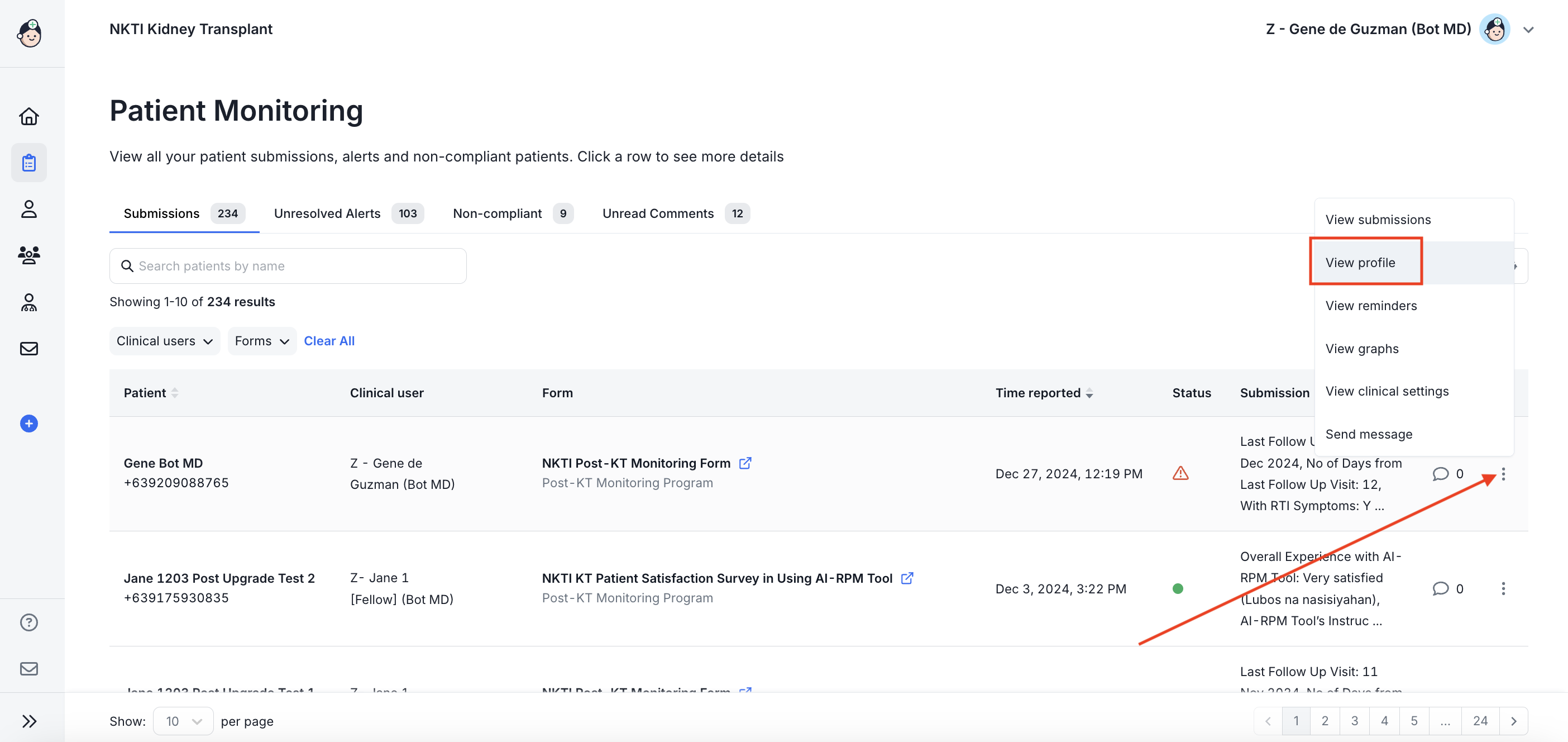Click the Clear All filters link
The image size is (1568, 742).
[329, 341]
